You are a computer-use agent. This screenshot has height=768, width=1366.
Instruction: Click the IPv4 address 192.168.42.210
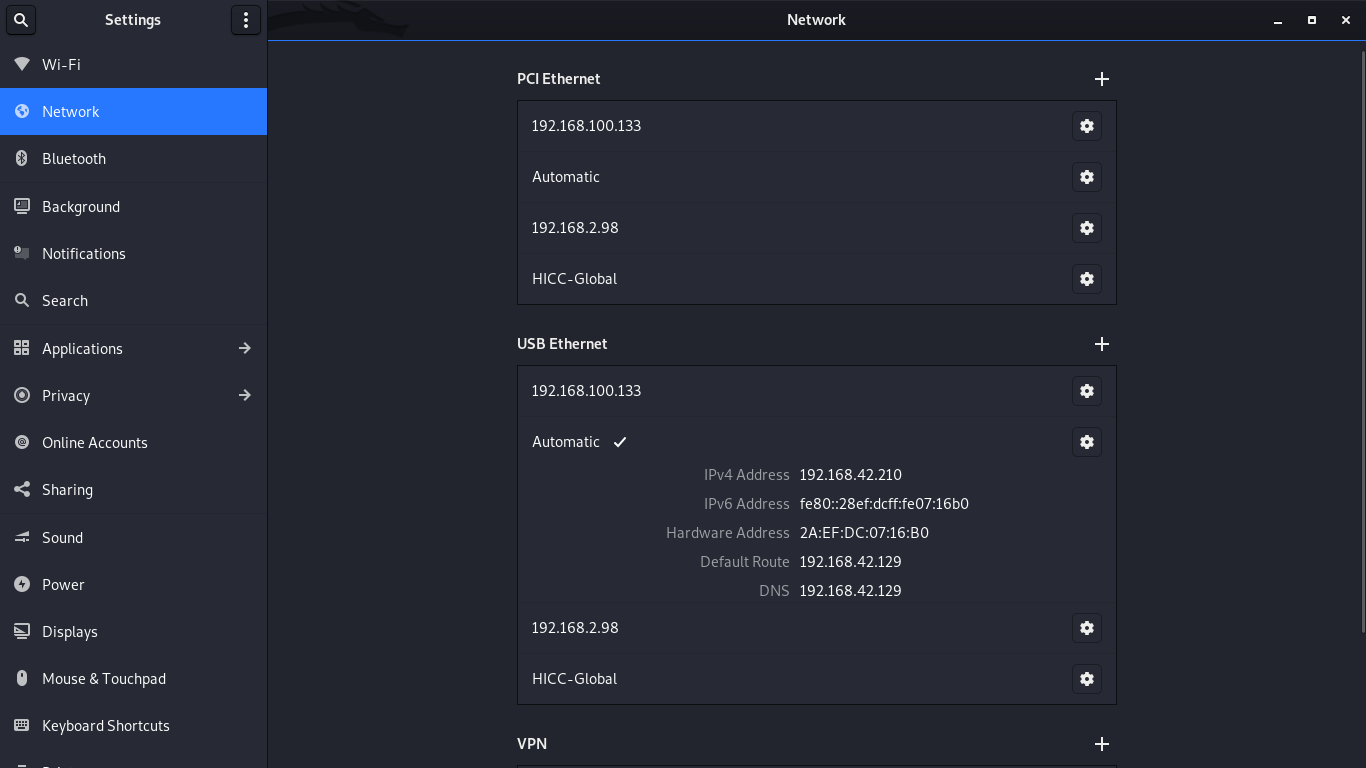[850, 475]
